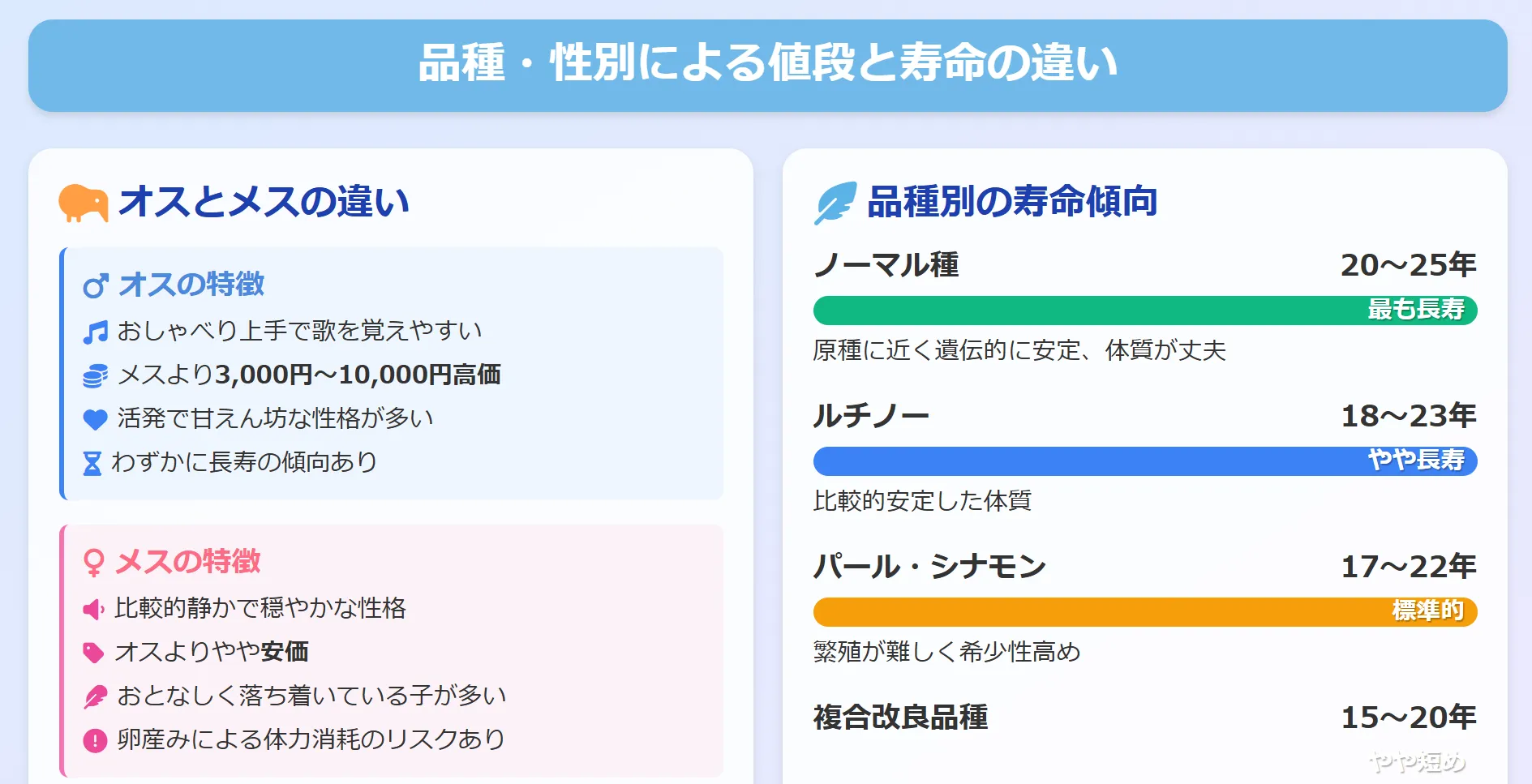Click the male symbol next to オスの特徴

point(96,285)
